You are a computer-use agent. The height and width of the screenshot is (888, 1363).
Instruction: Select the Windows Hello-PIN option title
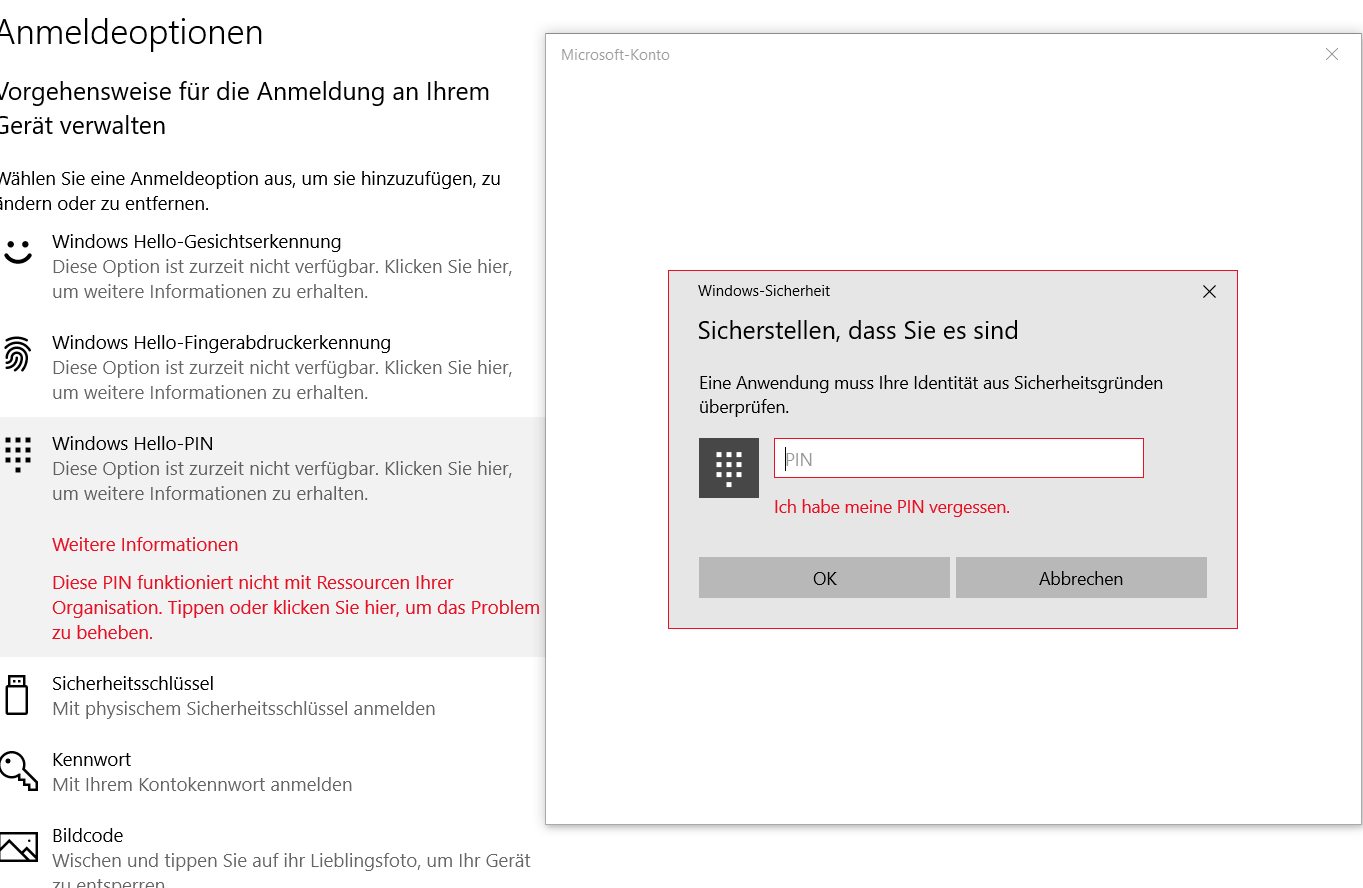tap(133, 444)
